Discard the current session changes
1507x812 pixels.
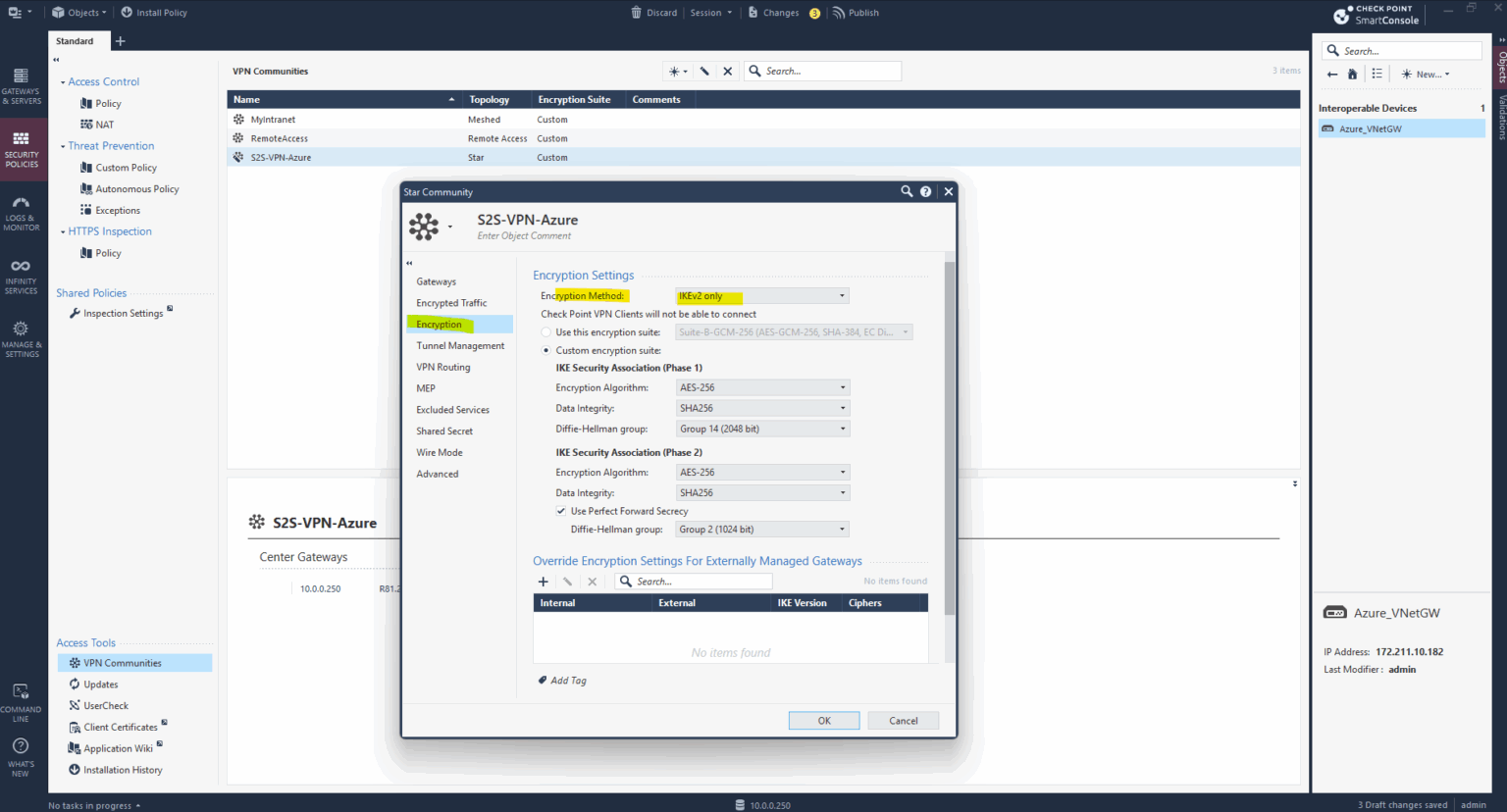coord(652,12)
